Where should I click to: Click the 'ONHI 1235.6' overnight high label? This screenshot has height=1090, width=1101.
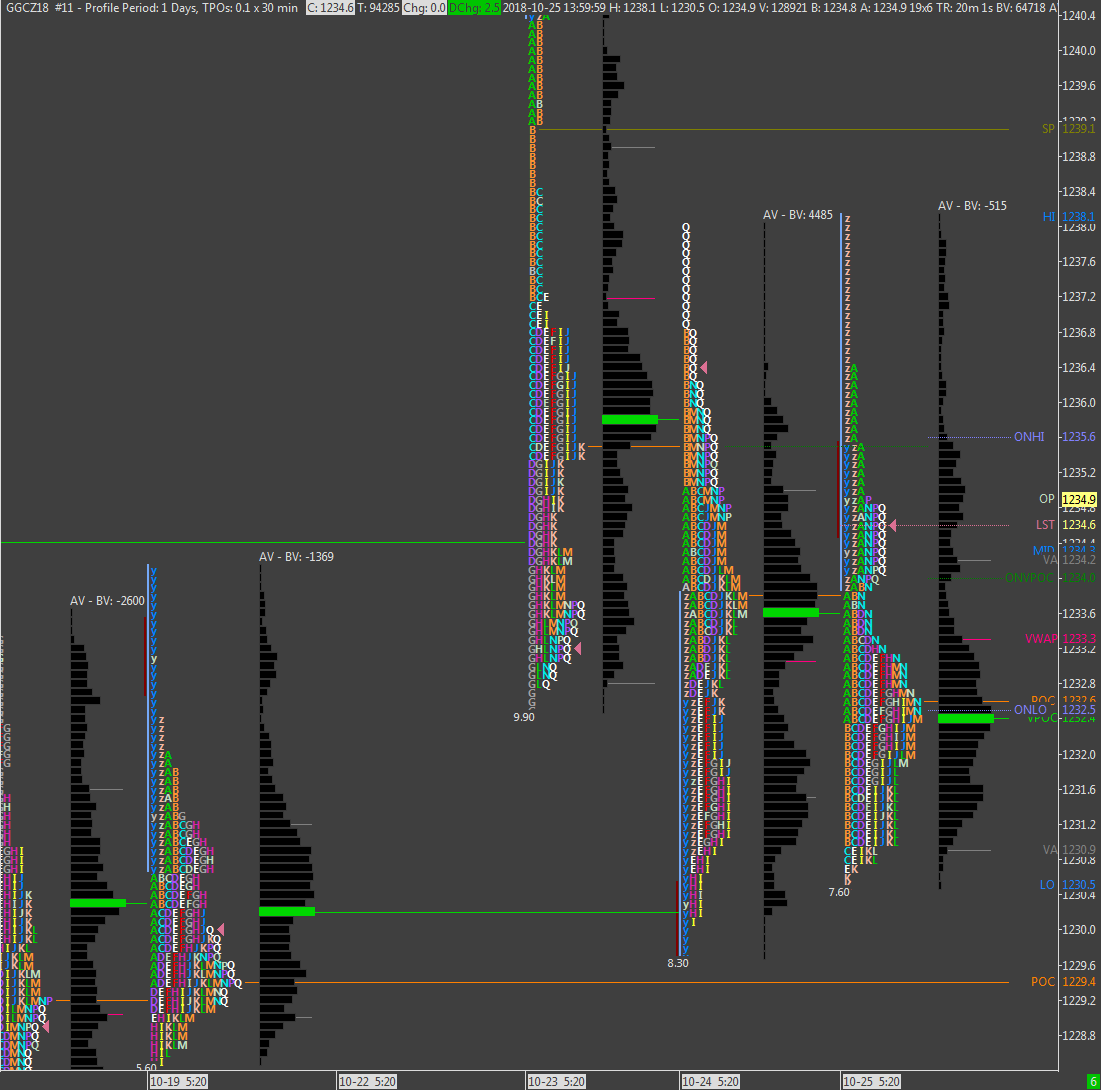[1054, 437]
